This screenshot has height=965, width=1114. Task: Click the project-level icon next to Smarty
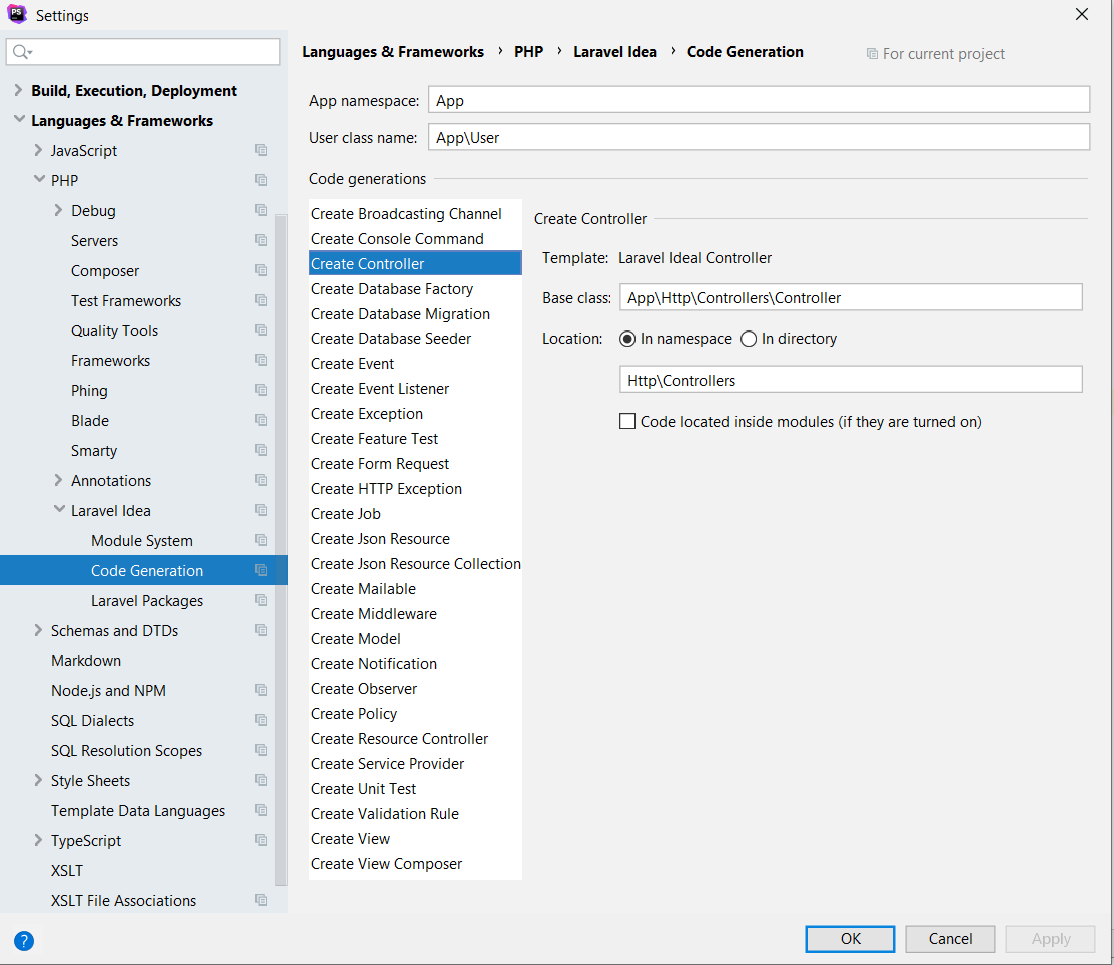coord(261,451)
